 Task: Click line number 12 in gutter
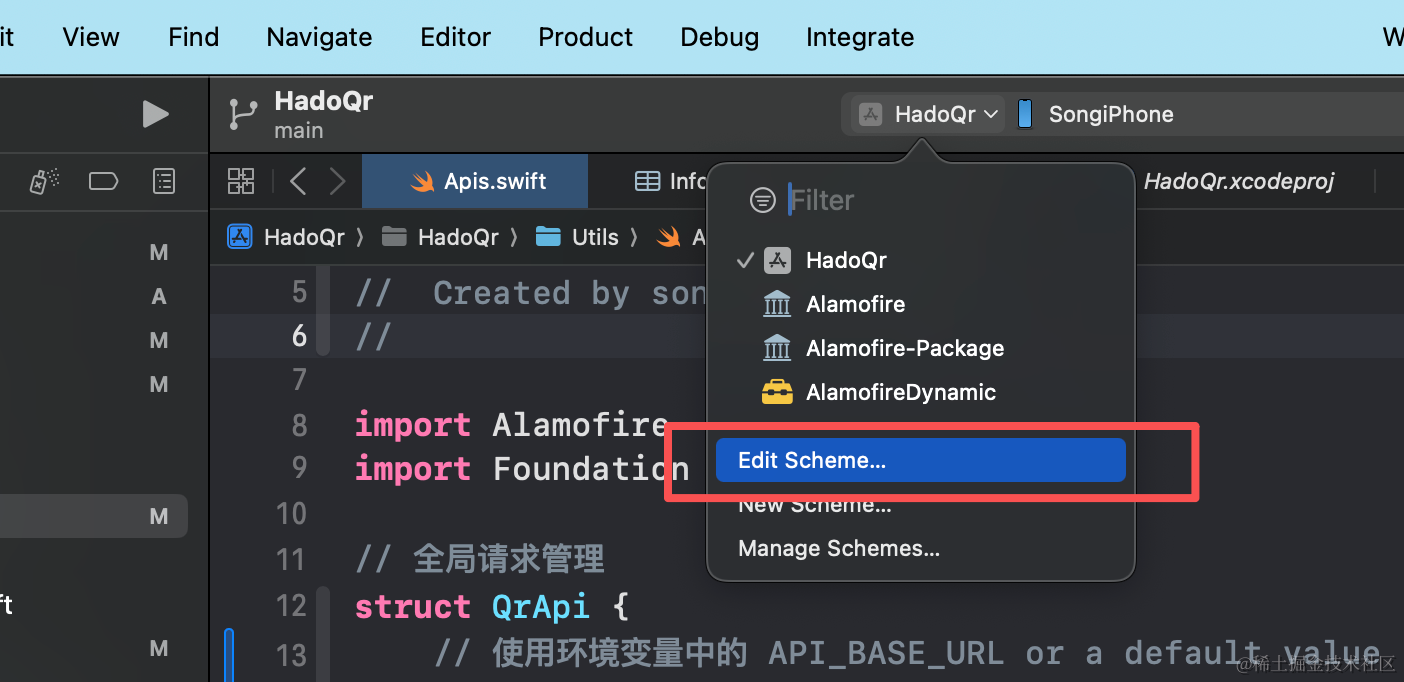pos(291,606)
